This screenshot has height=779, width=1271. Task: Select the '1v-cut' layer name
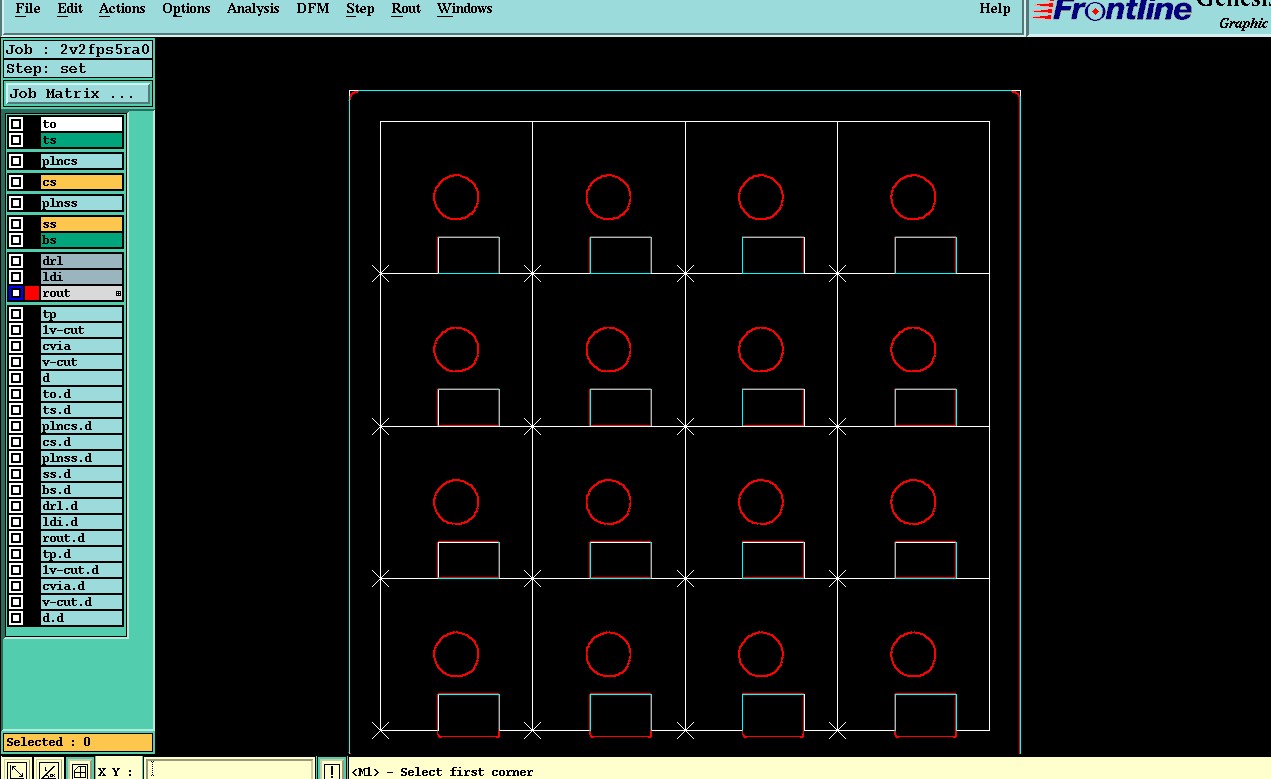tap(82, 331)
